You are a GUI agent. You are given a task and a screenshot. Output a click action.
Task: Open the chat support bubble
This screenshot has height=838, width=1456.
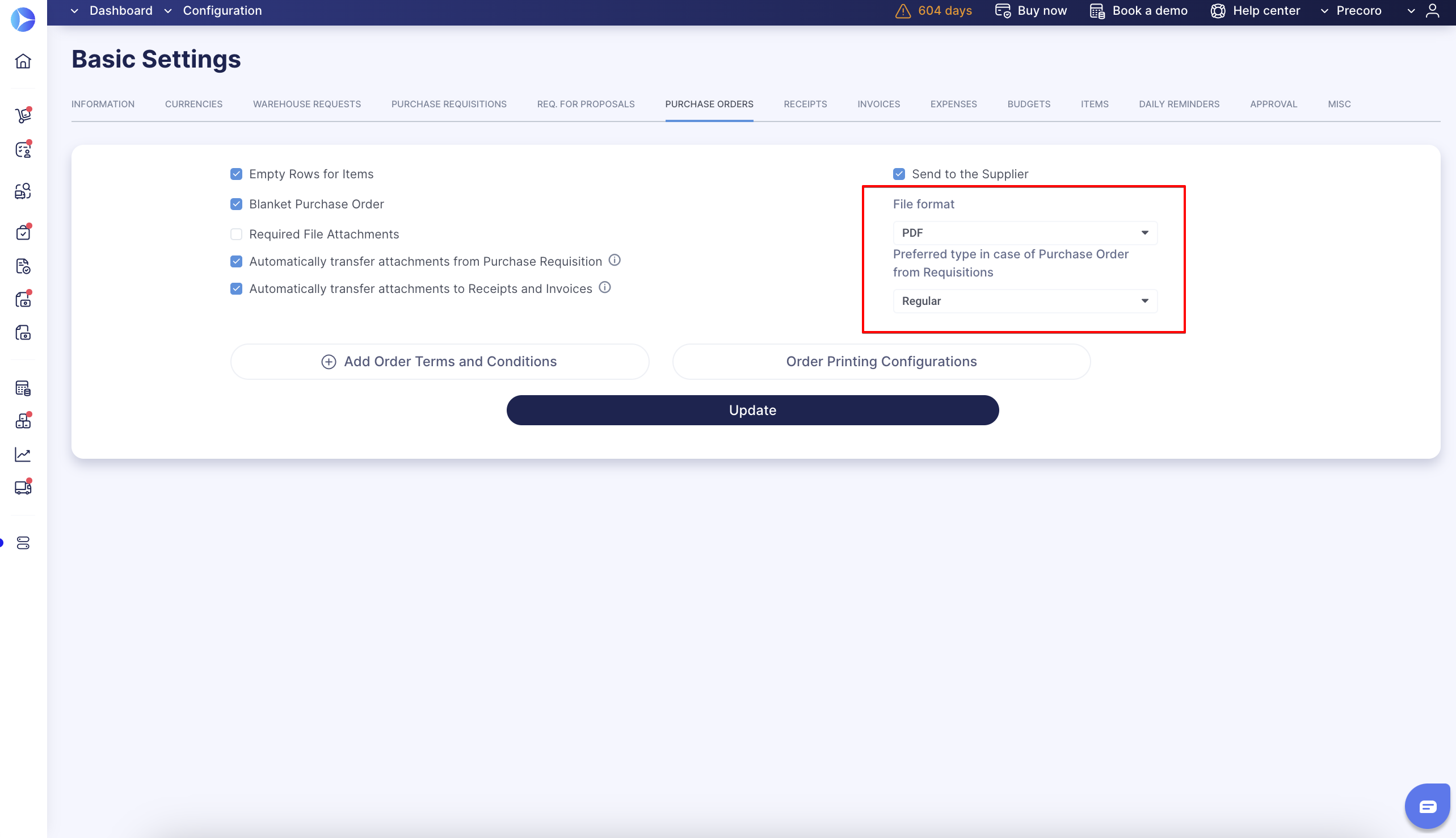click(1427, 806)
